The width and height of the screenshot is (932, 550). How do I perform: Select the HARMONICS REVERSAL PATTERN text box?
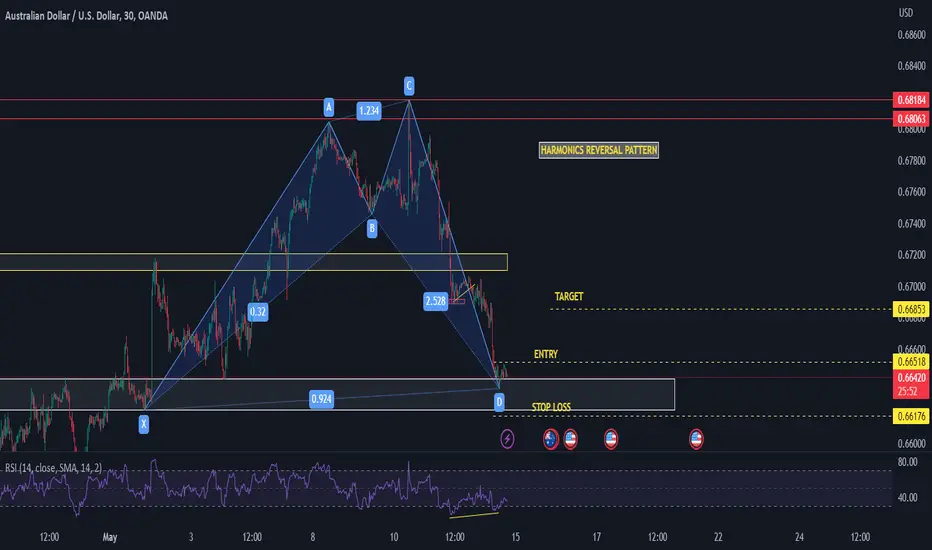click(599, 150)
